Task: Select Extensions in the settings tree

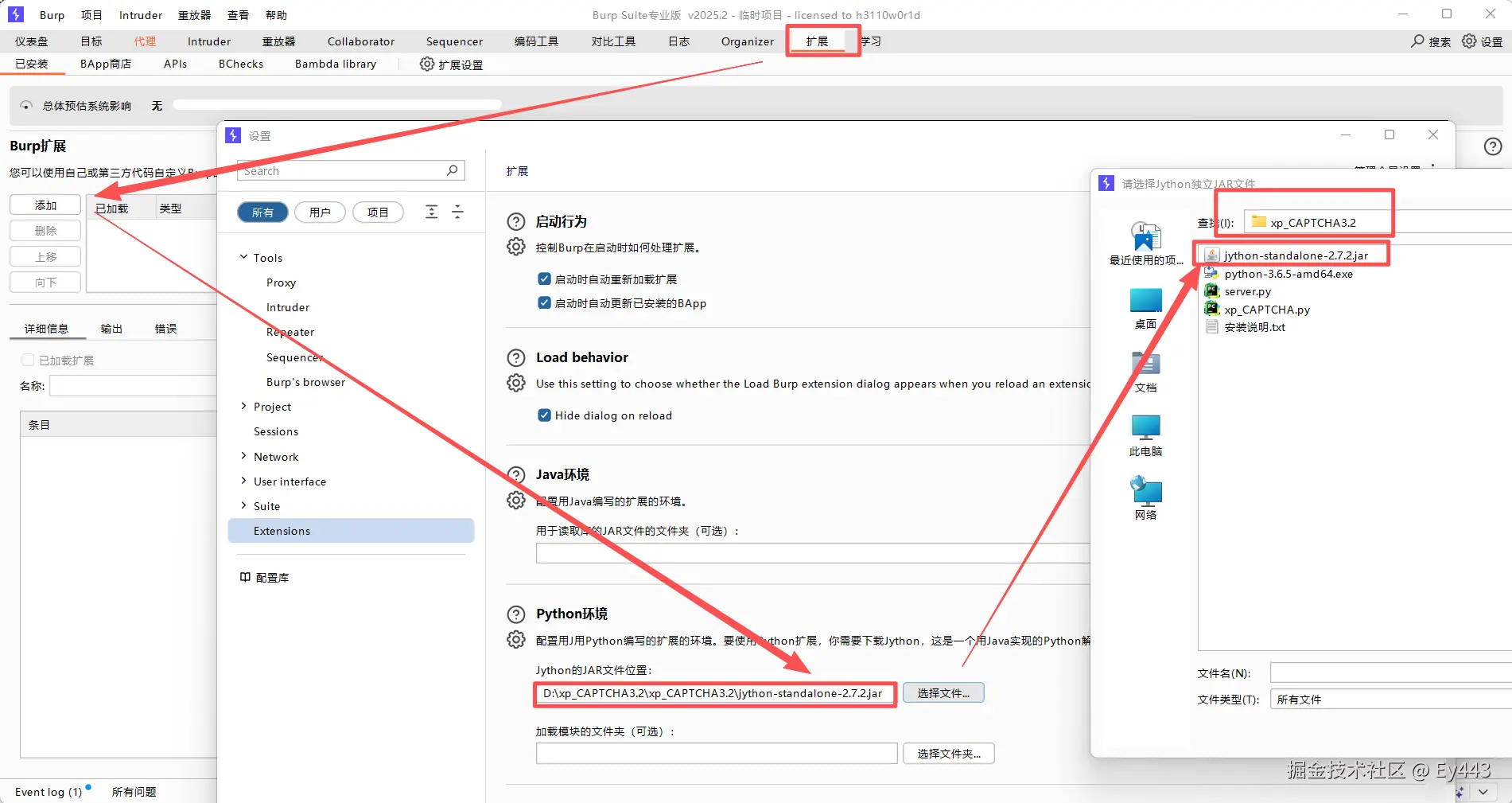Action: [351, 531]
